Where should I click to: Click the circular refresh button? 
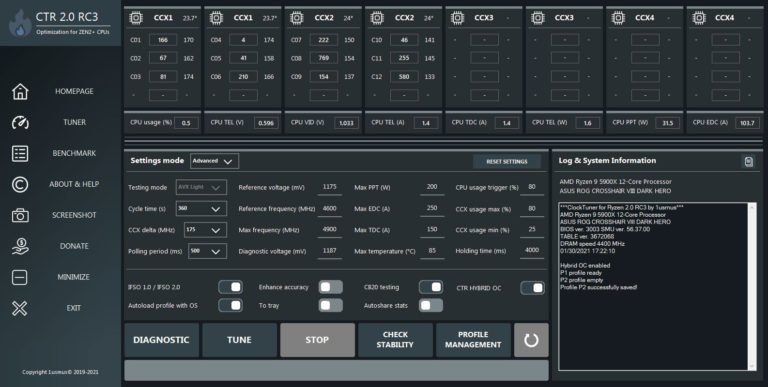pyautogui.click(x=531, y=340)
